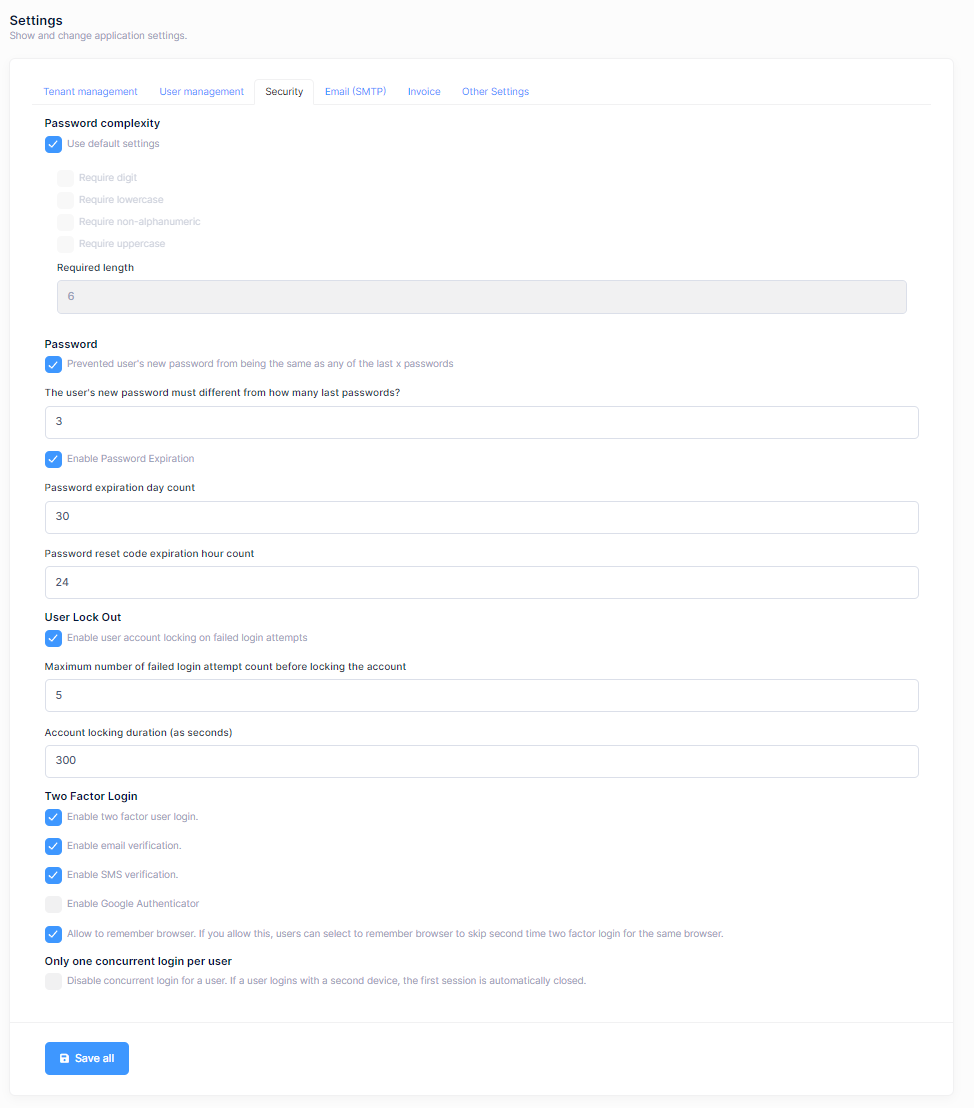974x1108 pixels.
Task: Click the Two Factor Login heading
Action: click(91, 796)
